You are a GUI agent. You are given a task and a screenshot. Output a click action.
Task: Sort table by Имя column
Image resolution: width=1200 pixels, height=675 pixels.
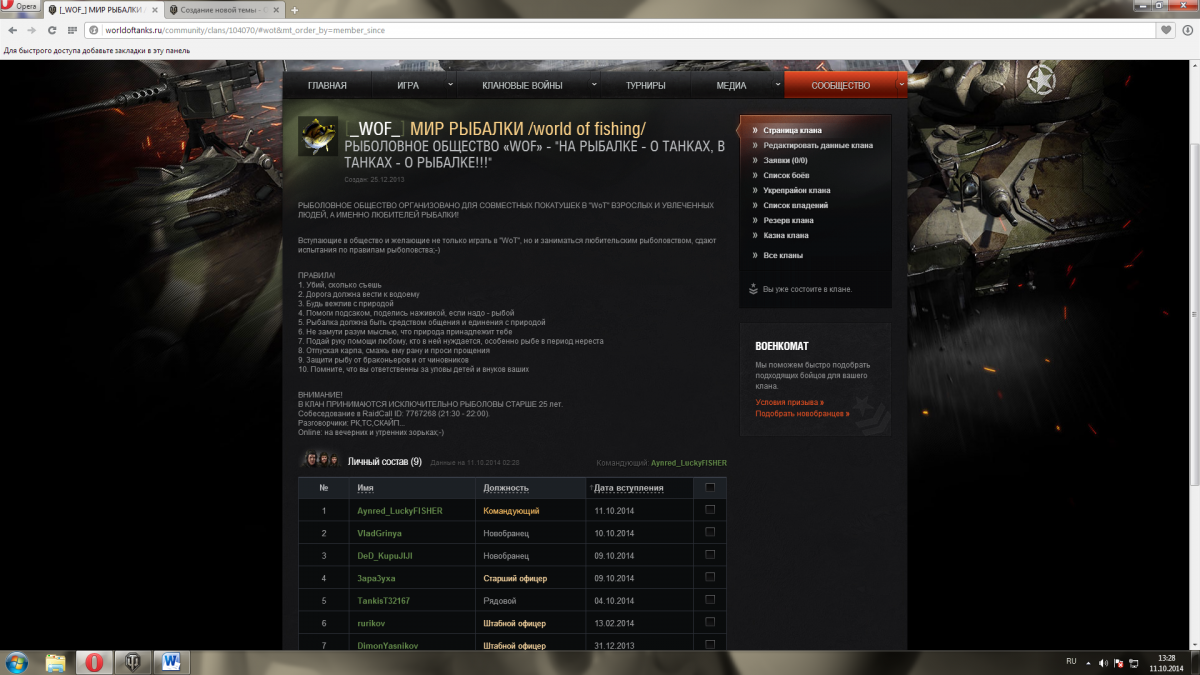pyautogui.click(x=366, y=488)
